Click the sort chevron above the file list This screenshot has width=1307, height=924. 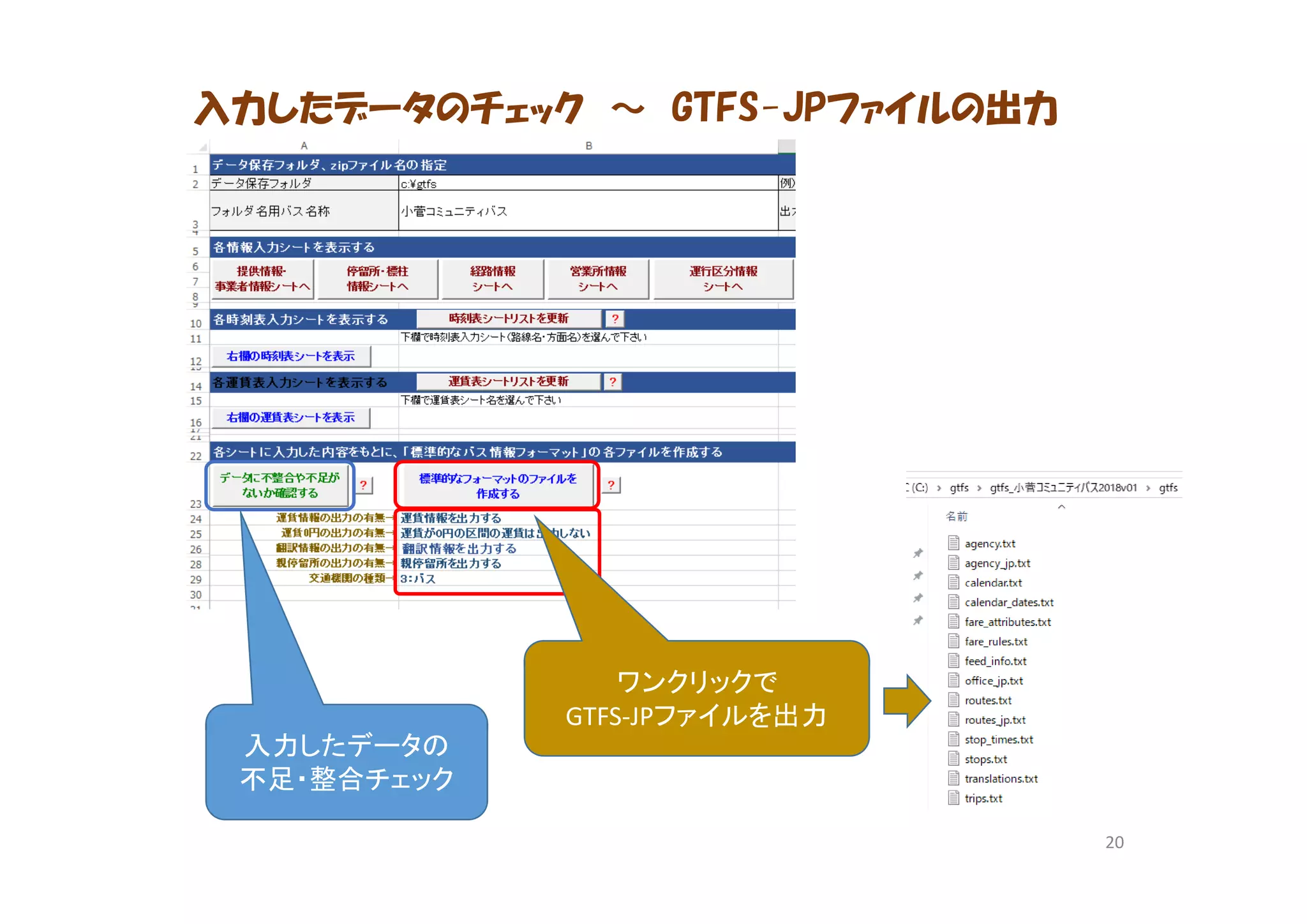[x=1061, y=507]
